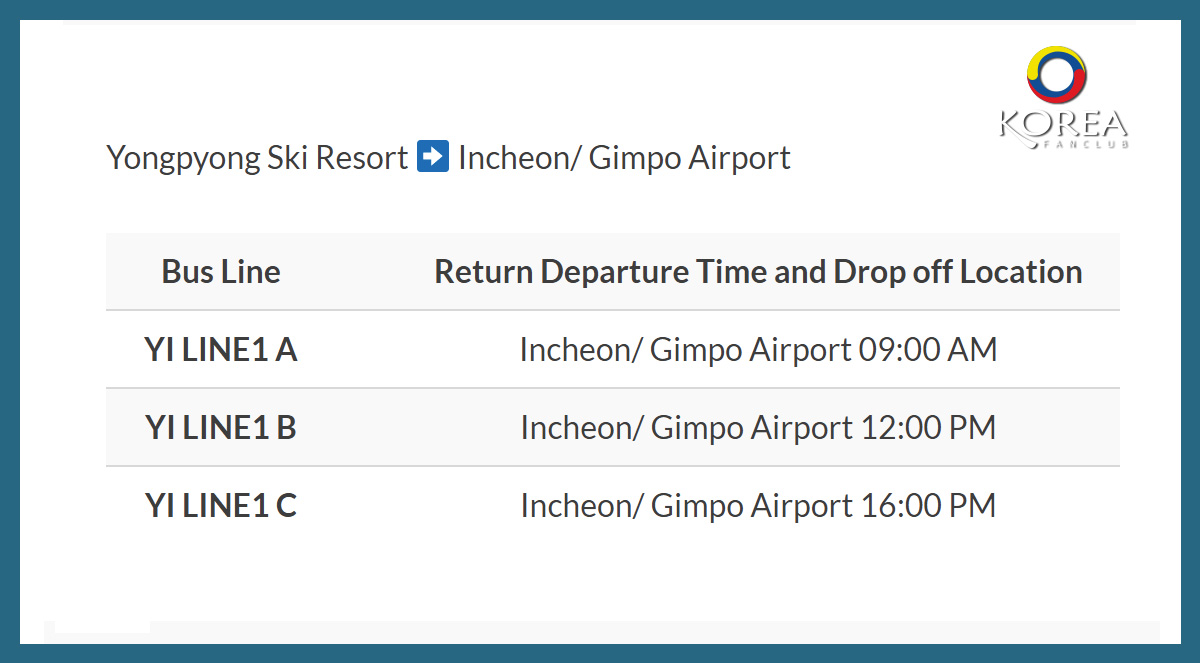
Task: Click the FANCLUB text under the logo
Action: click(x=1093, y=144)
